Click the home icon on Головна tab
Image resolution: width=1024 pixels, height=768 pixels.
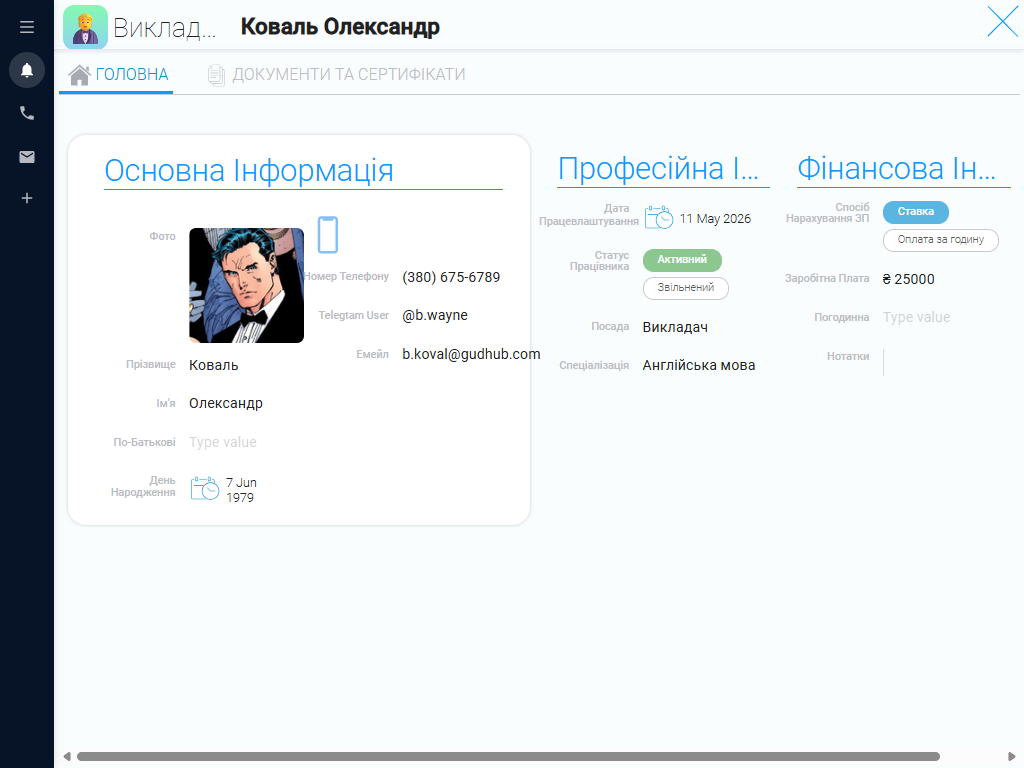(x=80, y=75)
